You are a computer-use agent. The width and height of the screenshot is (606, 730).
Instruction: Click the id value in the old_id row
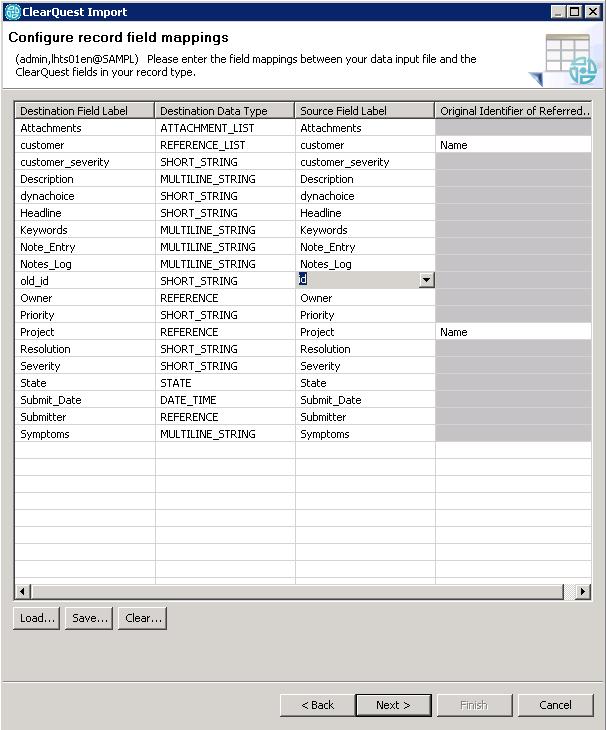click(x=303, y=279)
